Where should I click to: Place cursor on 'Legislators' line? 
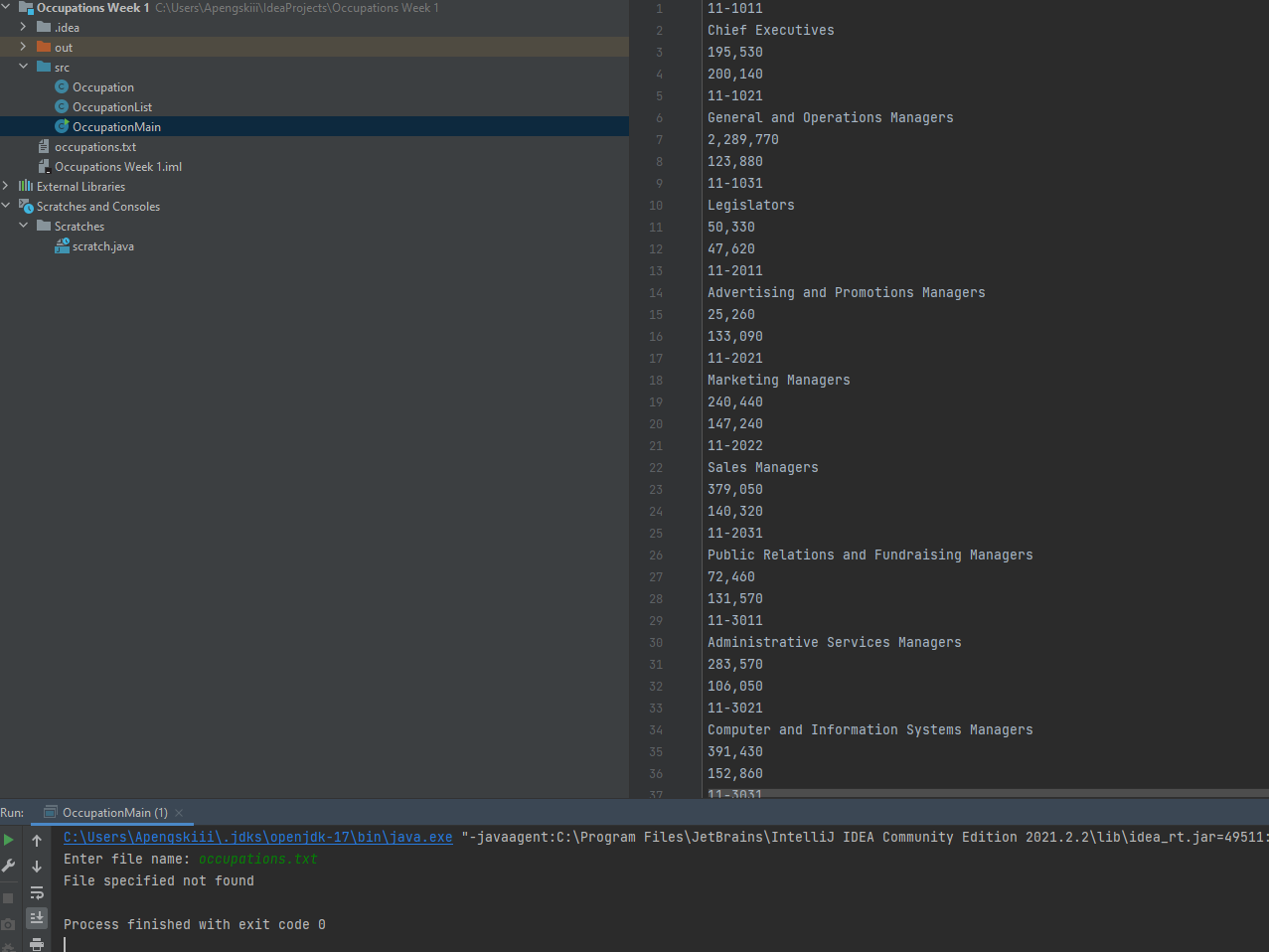[x=751, y=205]
